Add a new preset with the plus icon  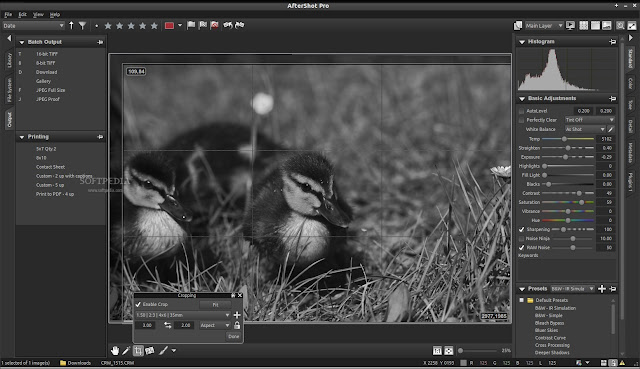(602, 289)
